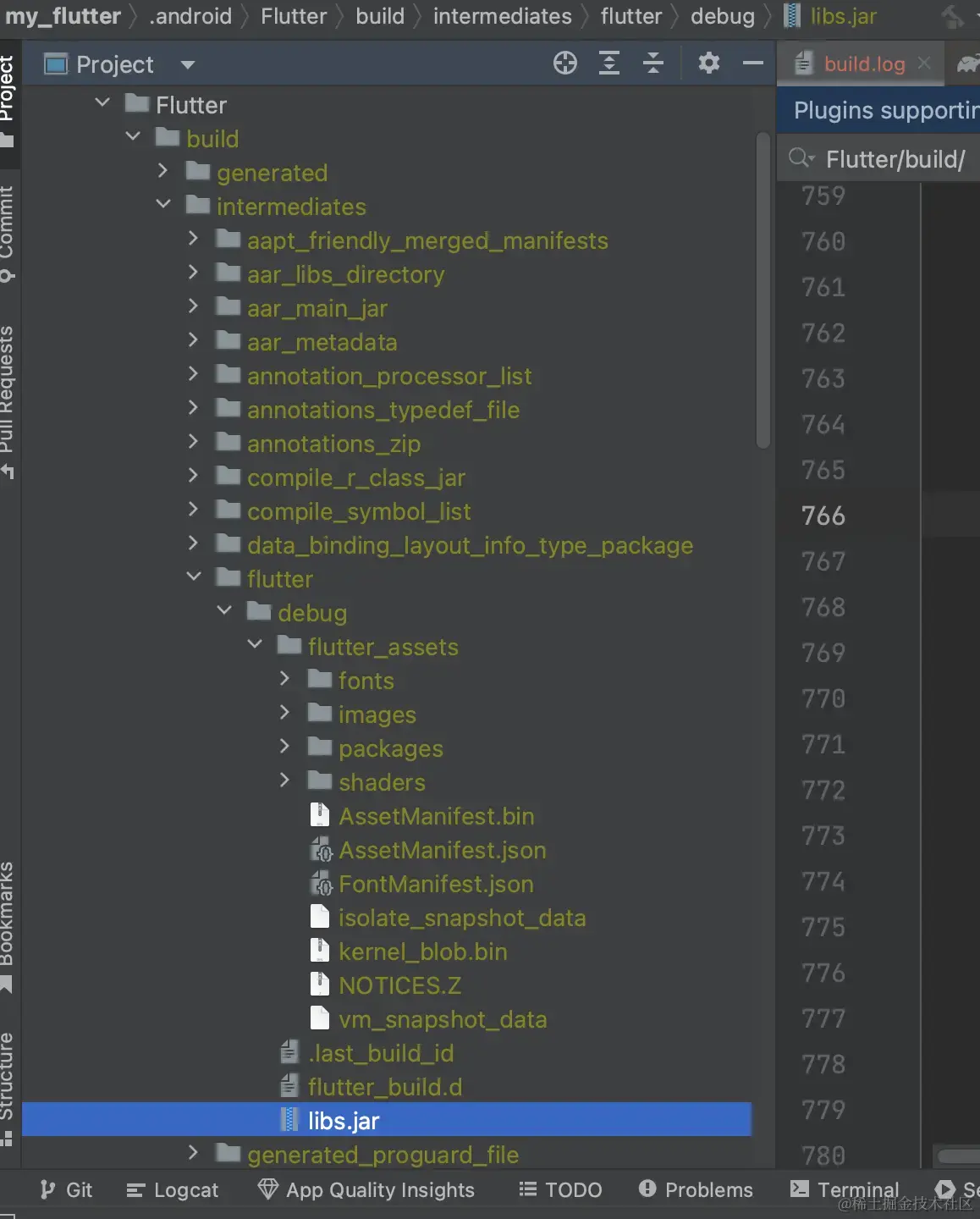Expand the fonts folder
Screen dimensions: 980x1219
coord(285,678)
